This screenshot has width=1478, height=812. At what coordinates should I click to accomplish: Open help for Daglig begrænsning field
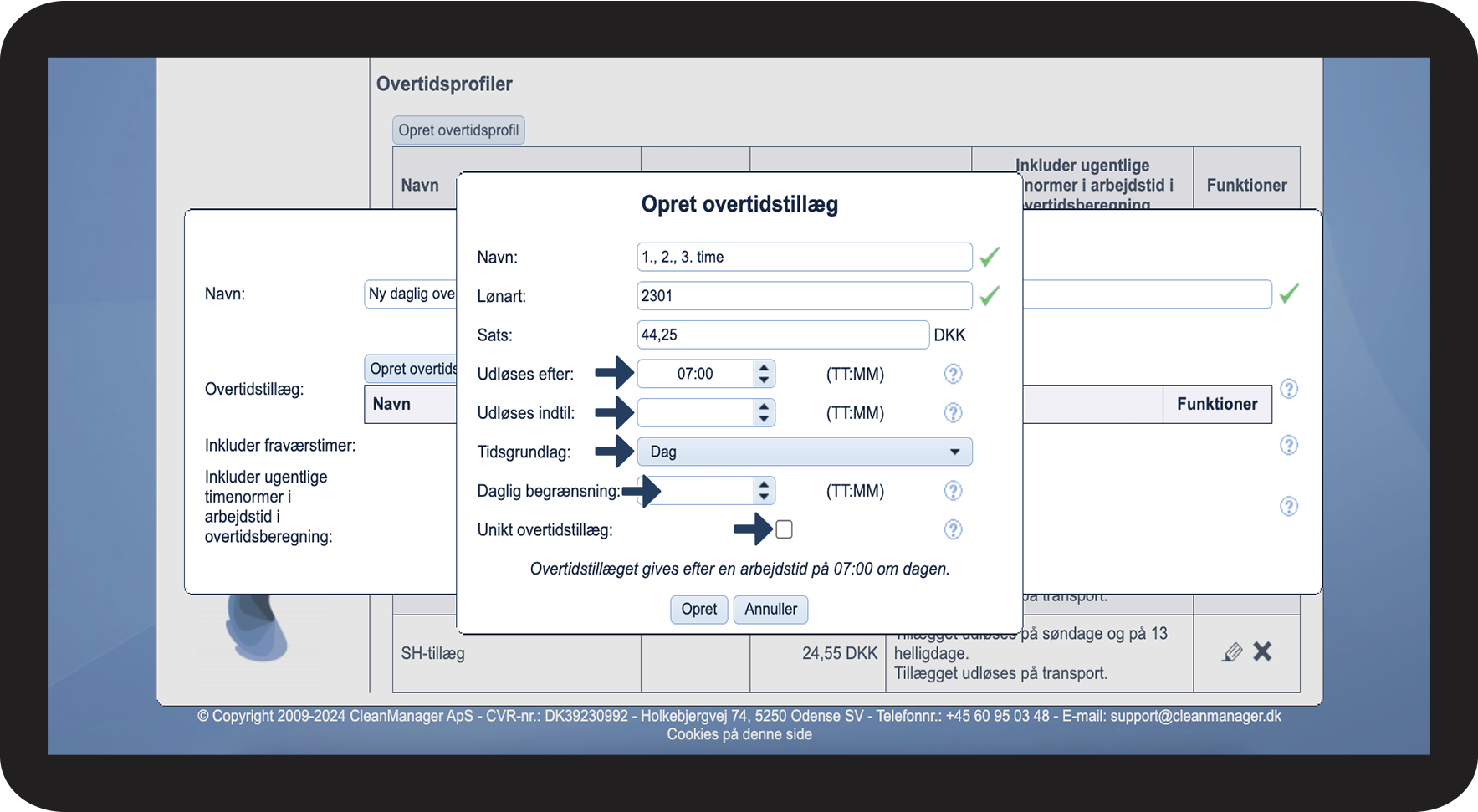pos(953,491)
